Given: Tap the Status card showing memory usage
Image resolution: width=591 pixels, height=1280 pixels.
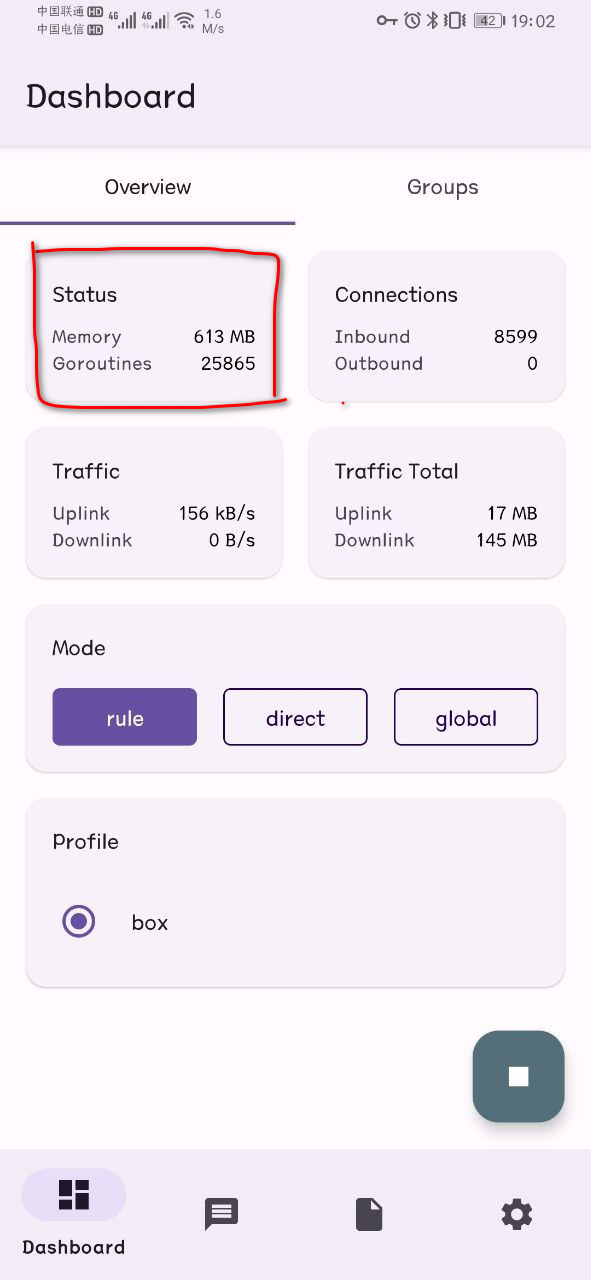Looking at the screenshot, I should point(154,327).
